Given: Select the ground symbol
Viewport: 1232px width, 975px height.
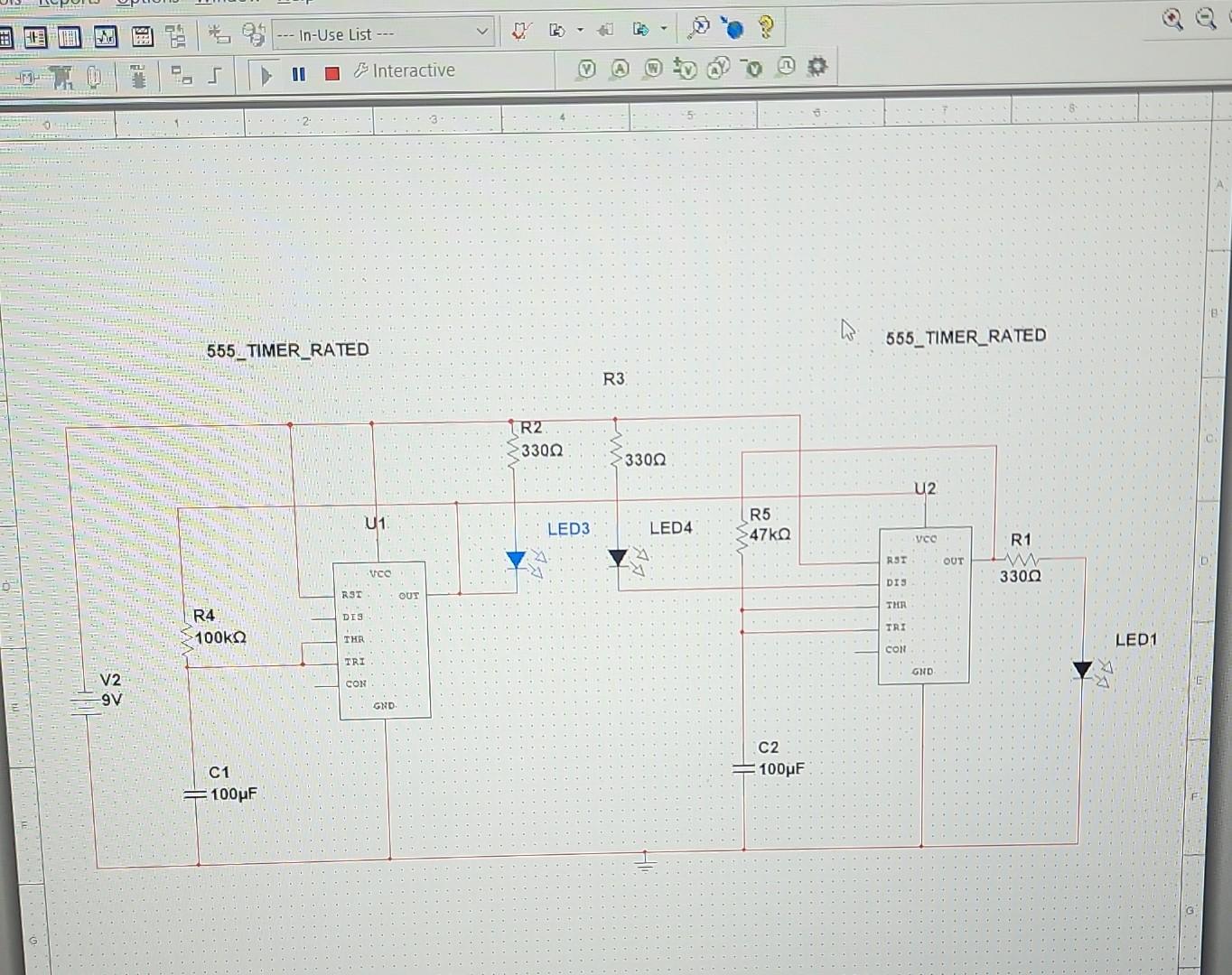Looking at the screenshot, I should coord(645,861).
